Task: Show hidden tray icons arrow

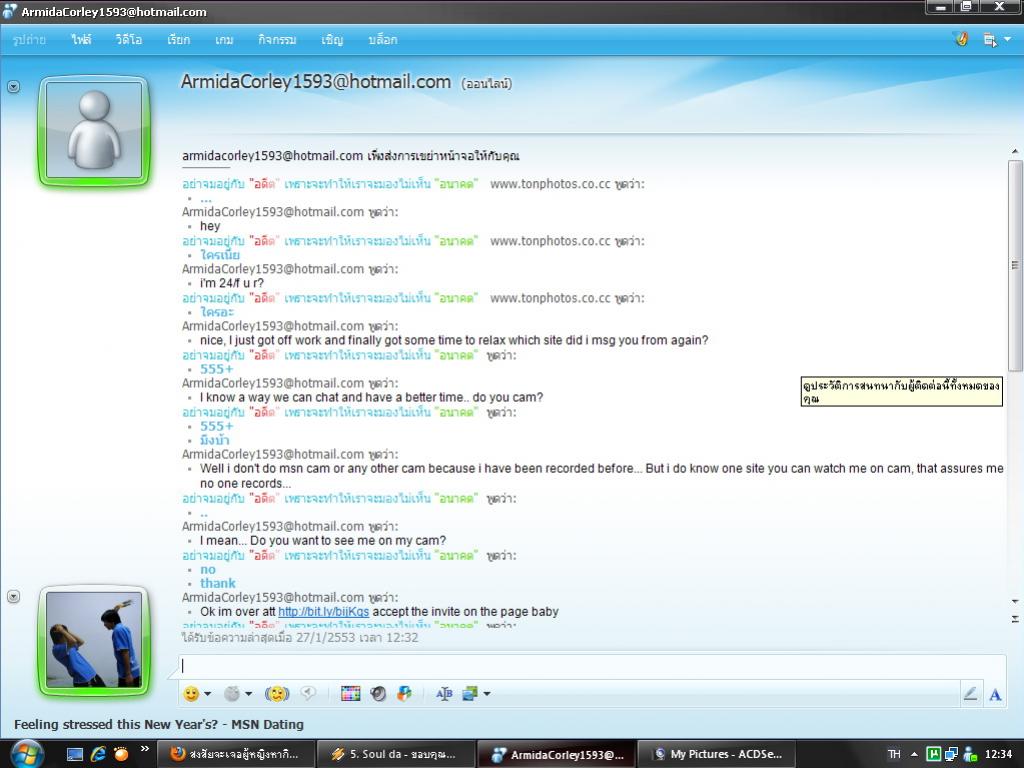Action: click(x=914, y=754)
